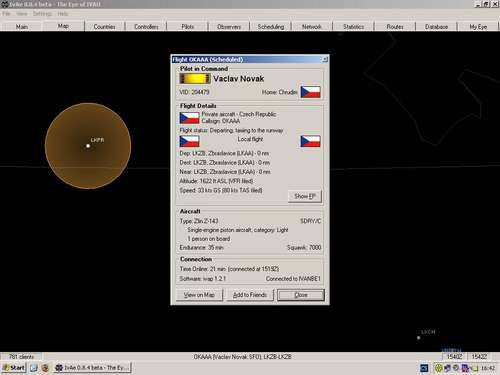Click the Show FP button
This screenshot has height=375, width=500.
(305, 196)
